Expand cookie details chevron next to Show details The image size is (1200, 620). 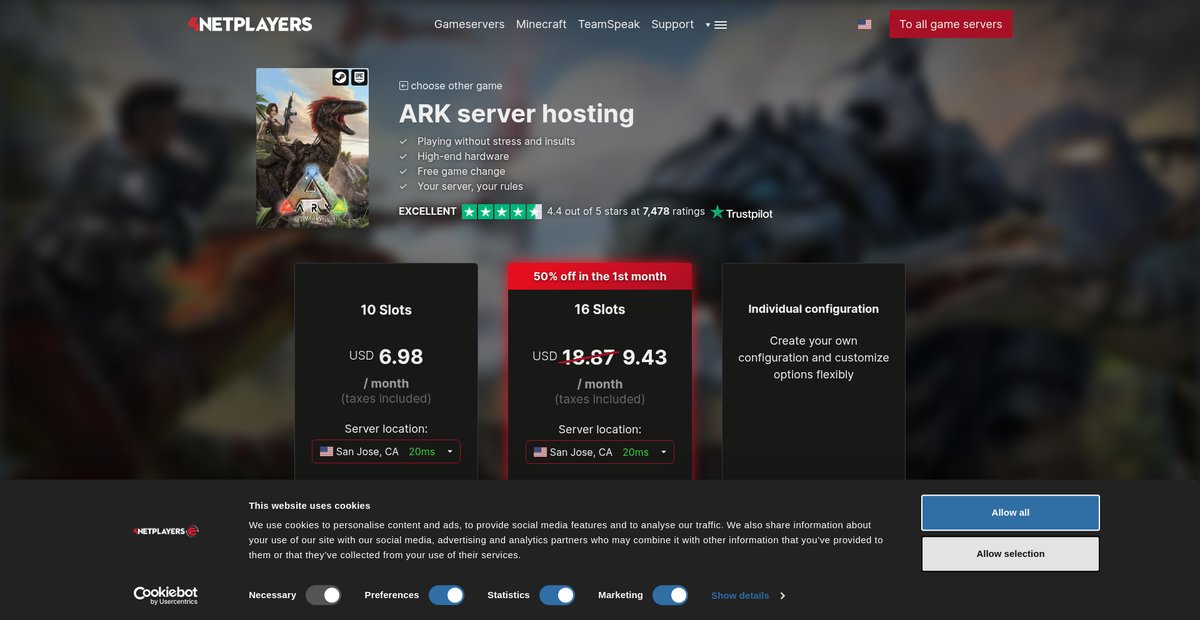coord(782,596)
